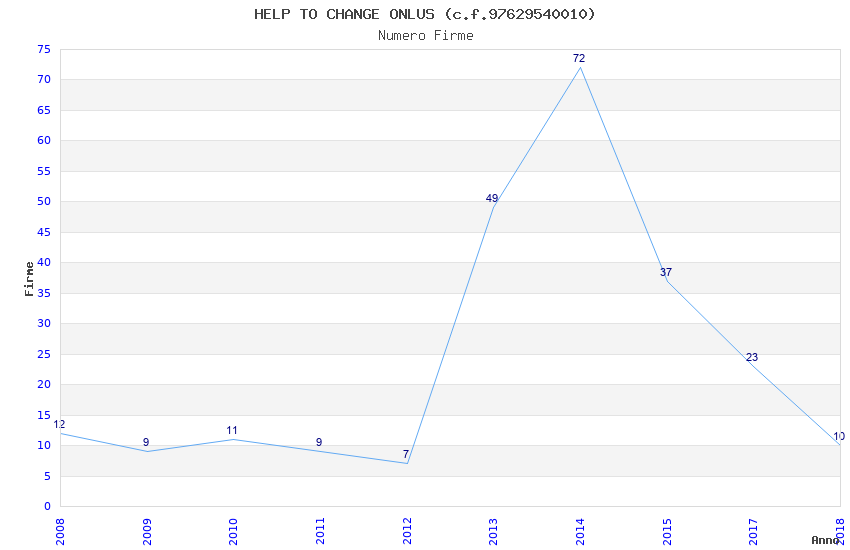
Task: Click the x-axis year 2014
Action: point(580,532)
